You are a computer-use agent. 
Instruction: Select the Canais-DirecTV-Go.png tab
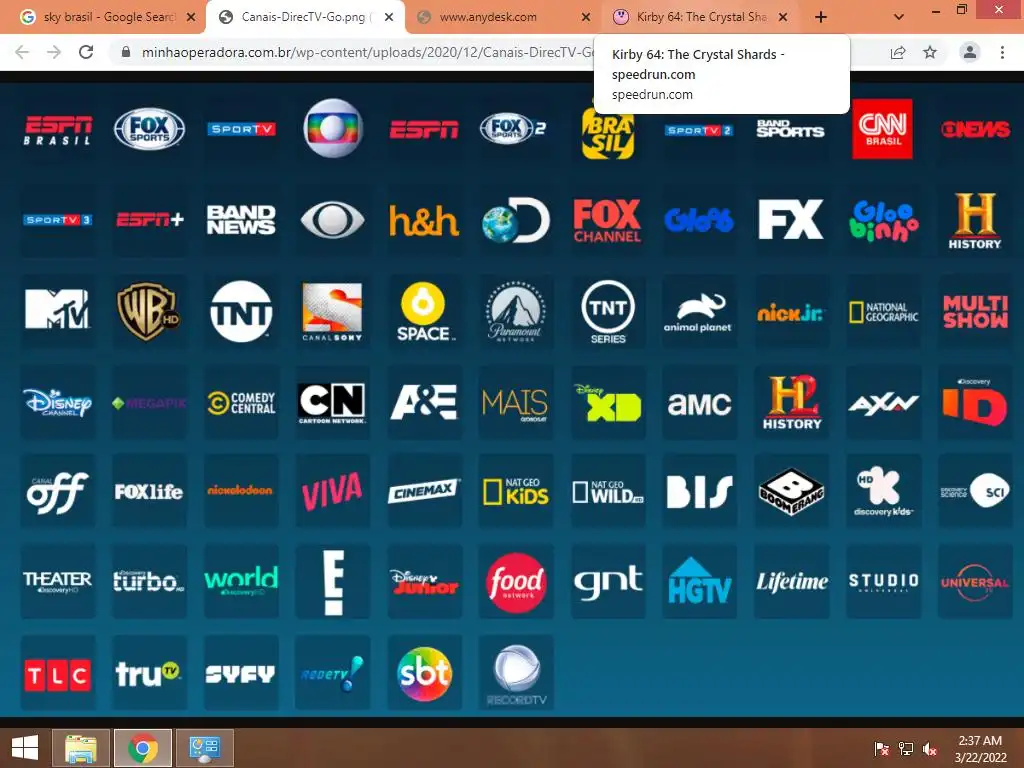[306, 17]
